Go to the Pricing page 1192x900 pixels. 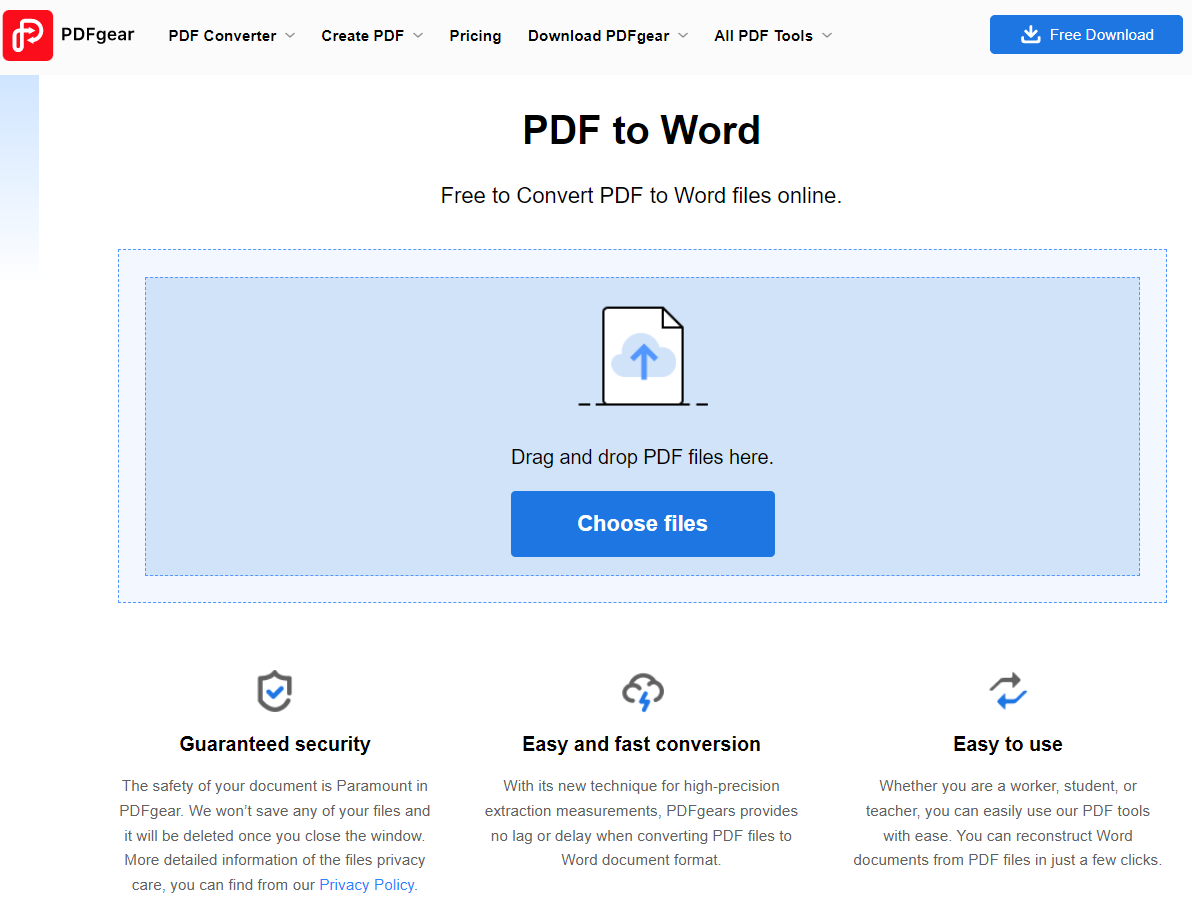pos(475,36)
